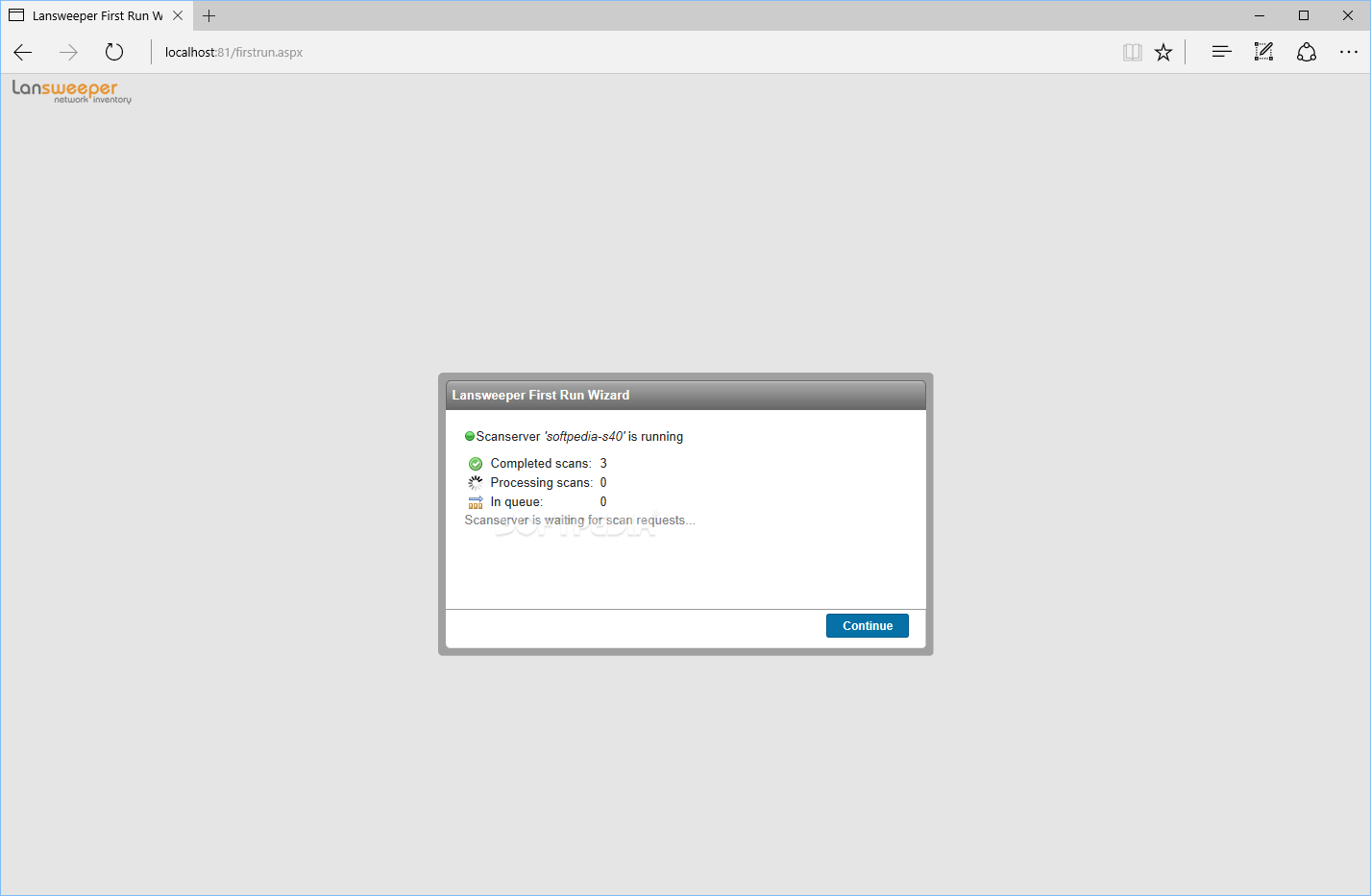Click the browser forward arrow

[68, 53]
